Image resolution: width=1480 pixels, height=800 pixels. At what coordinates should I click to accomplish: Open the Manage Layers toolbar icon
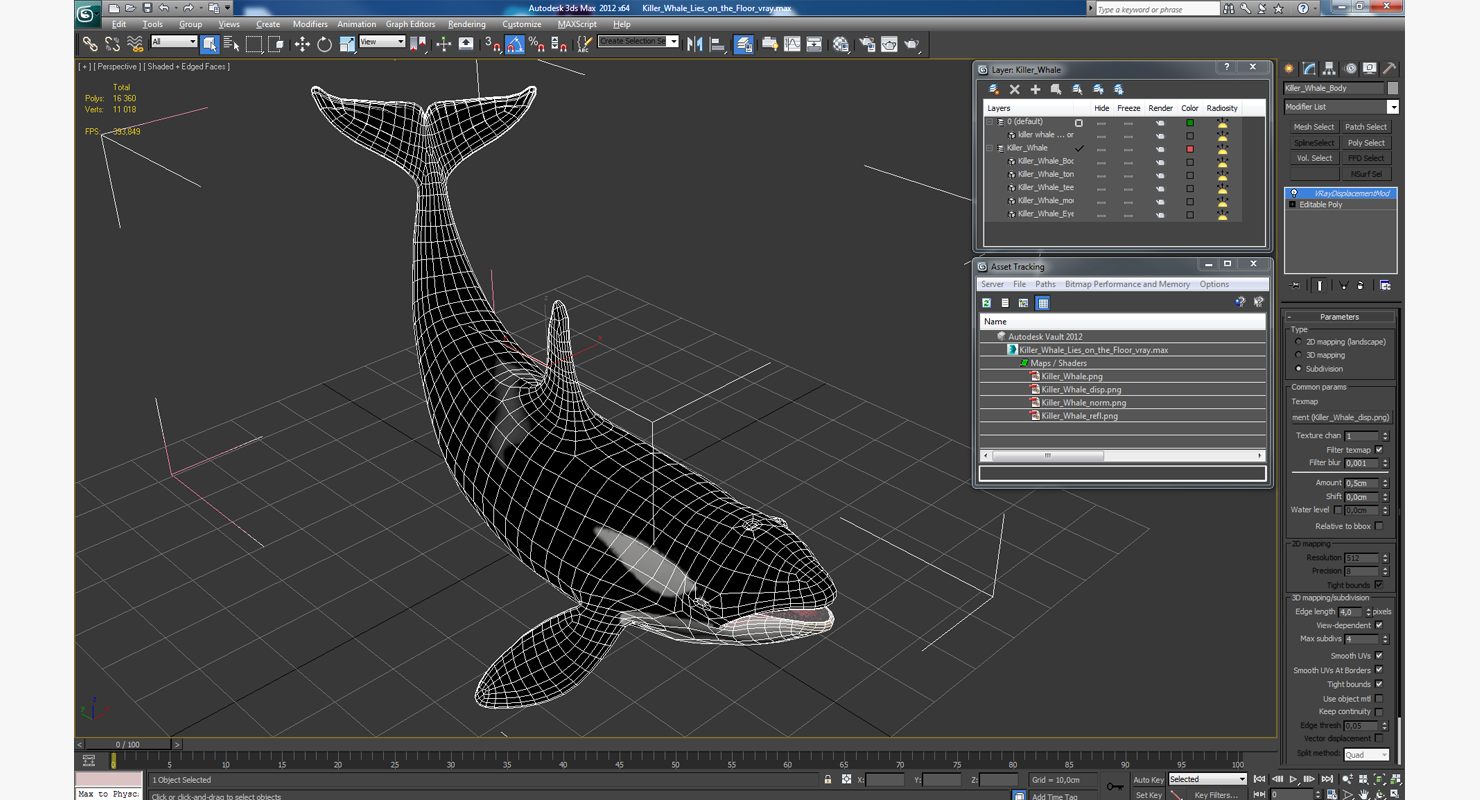(744, 44)
